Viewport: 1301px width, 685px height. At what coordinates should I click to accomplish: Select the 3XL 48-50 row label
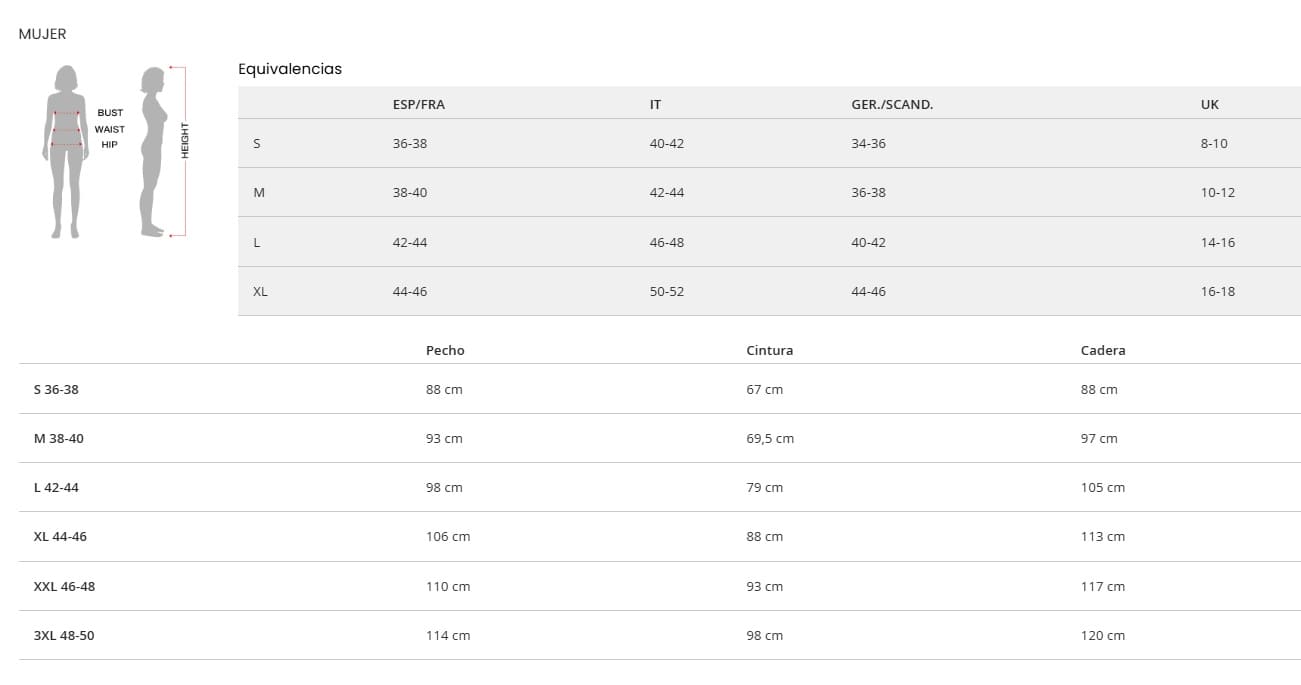tap(64, 635)
